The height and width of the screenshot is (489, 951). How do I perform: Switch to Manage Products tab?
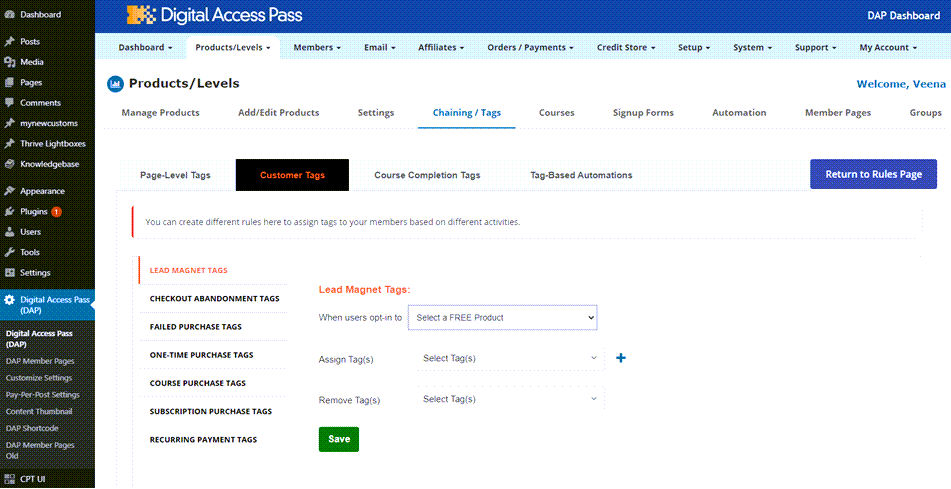160,113
